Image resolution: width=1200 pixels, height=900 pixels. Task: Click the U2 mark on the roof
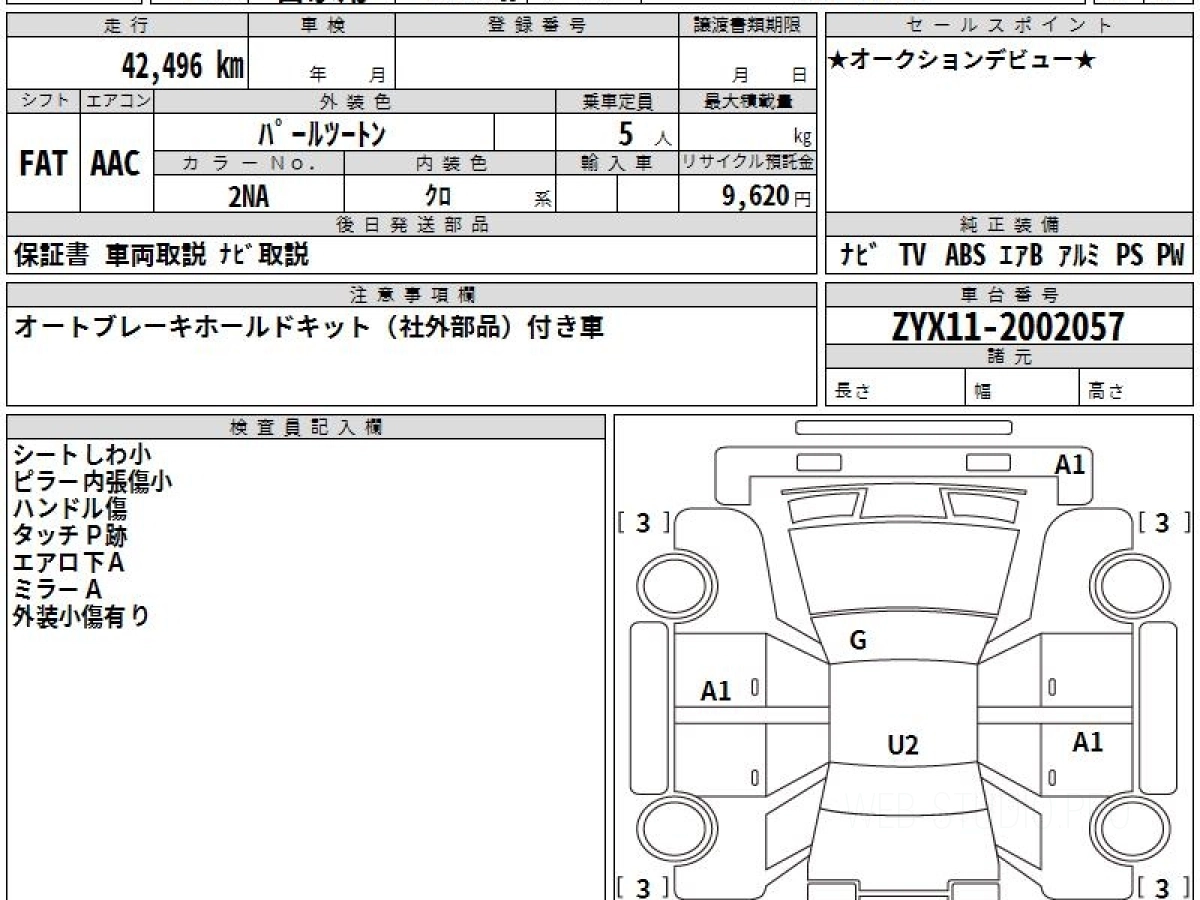click(903, 745)
